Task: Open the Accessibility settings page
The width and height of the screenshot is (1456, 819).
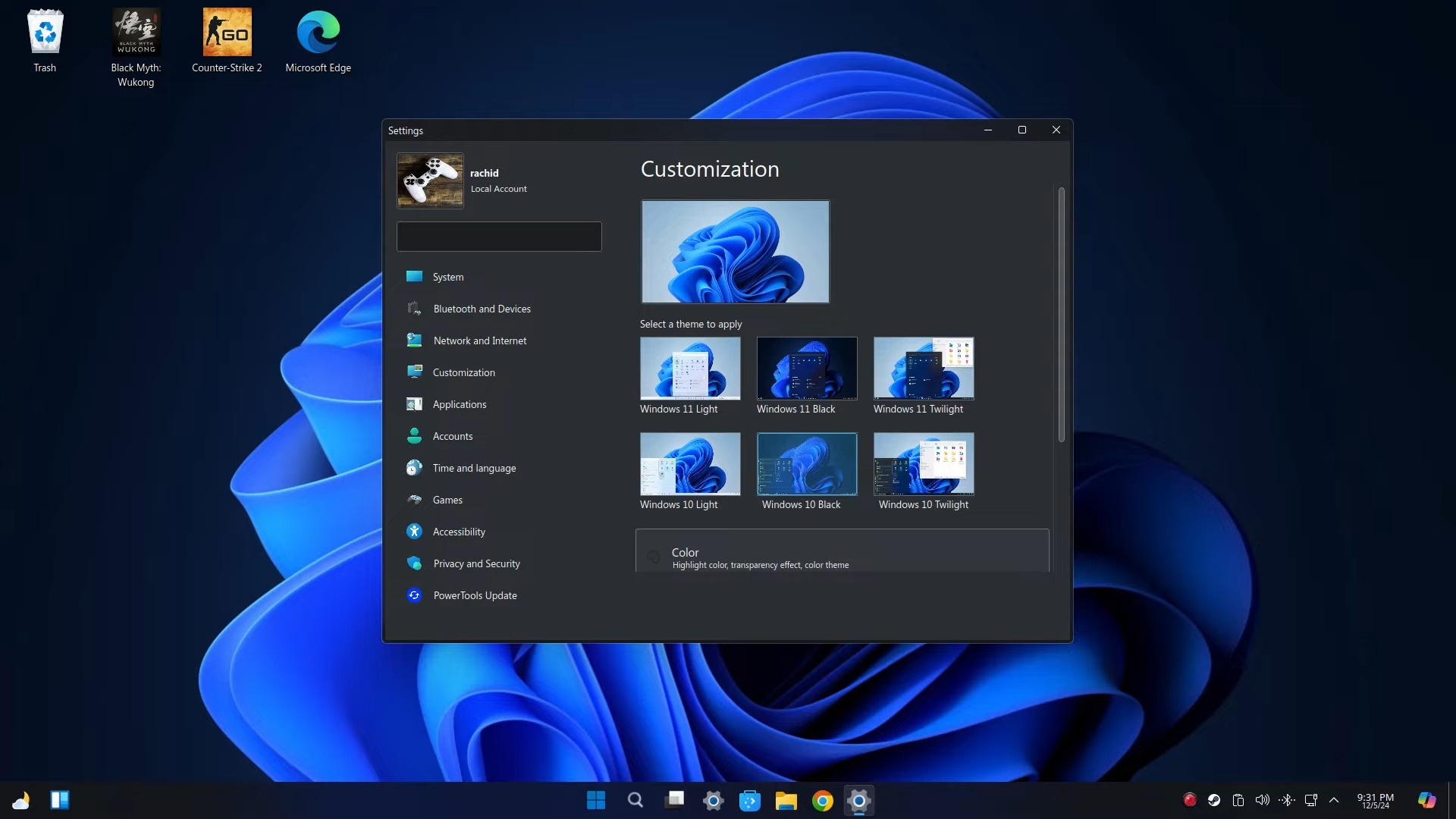Action: (458, 532)
